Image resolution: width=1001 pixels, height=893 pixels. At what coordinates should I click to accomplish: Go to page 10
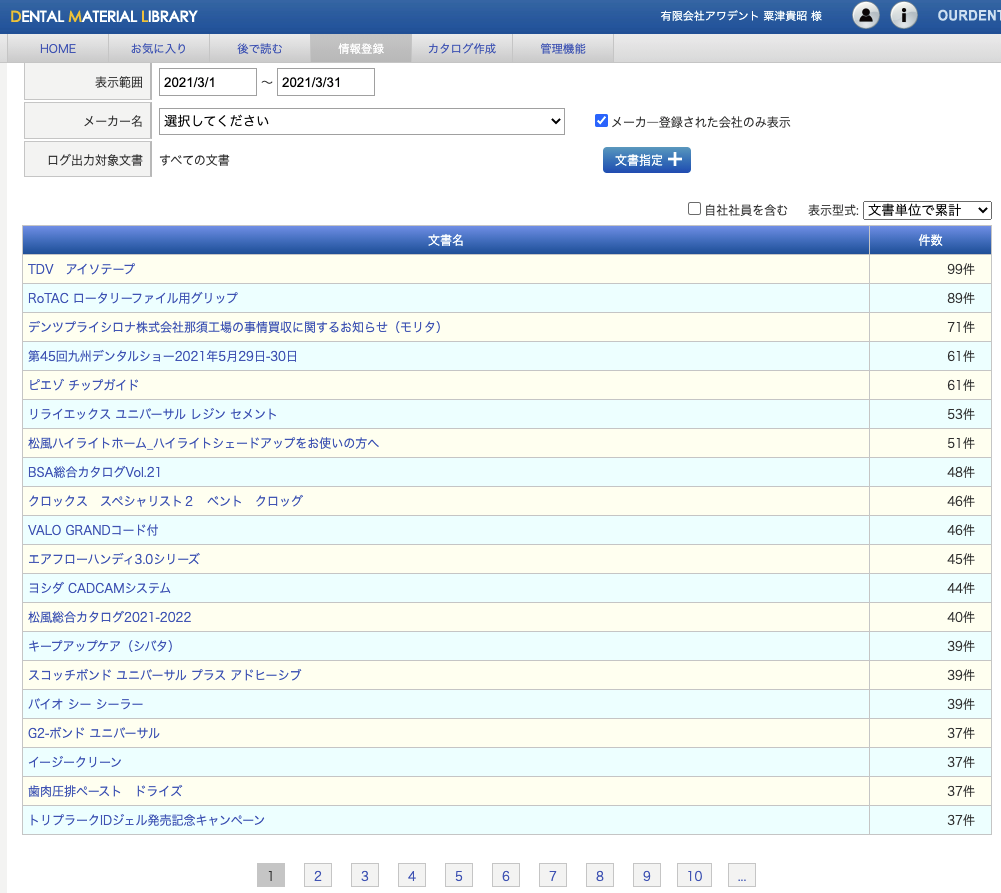(695, 875)
